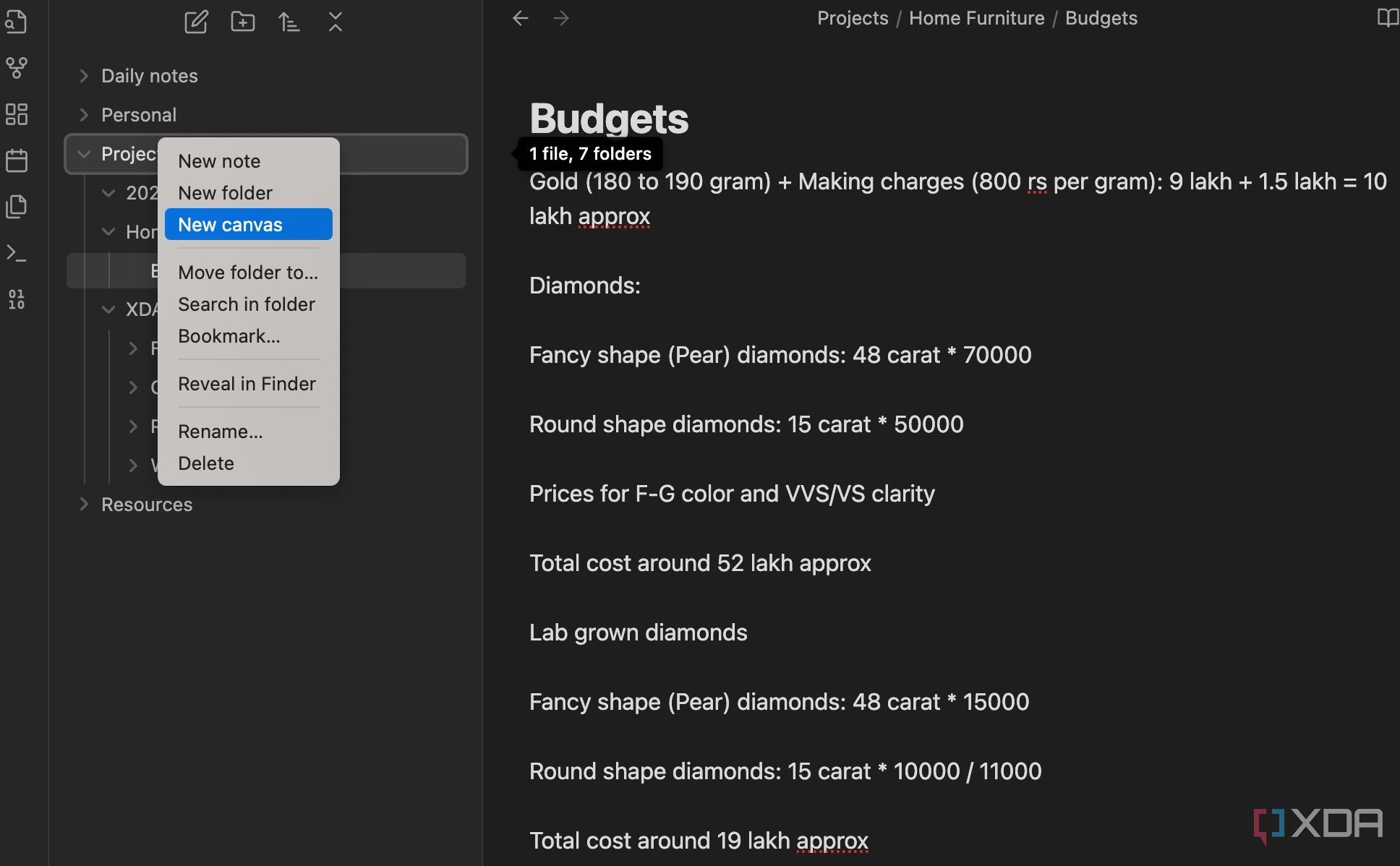Click the collapse all icon
This screenshot has height=866, width=1400.
[336, 22]
